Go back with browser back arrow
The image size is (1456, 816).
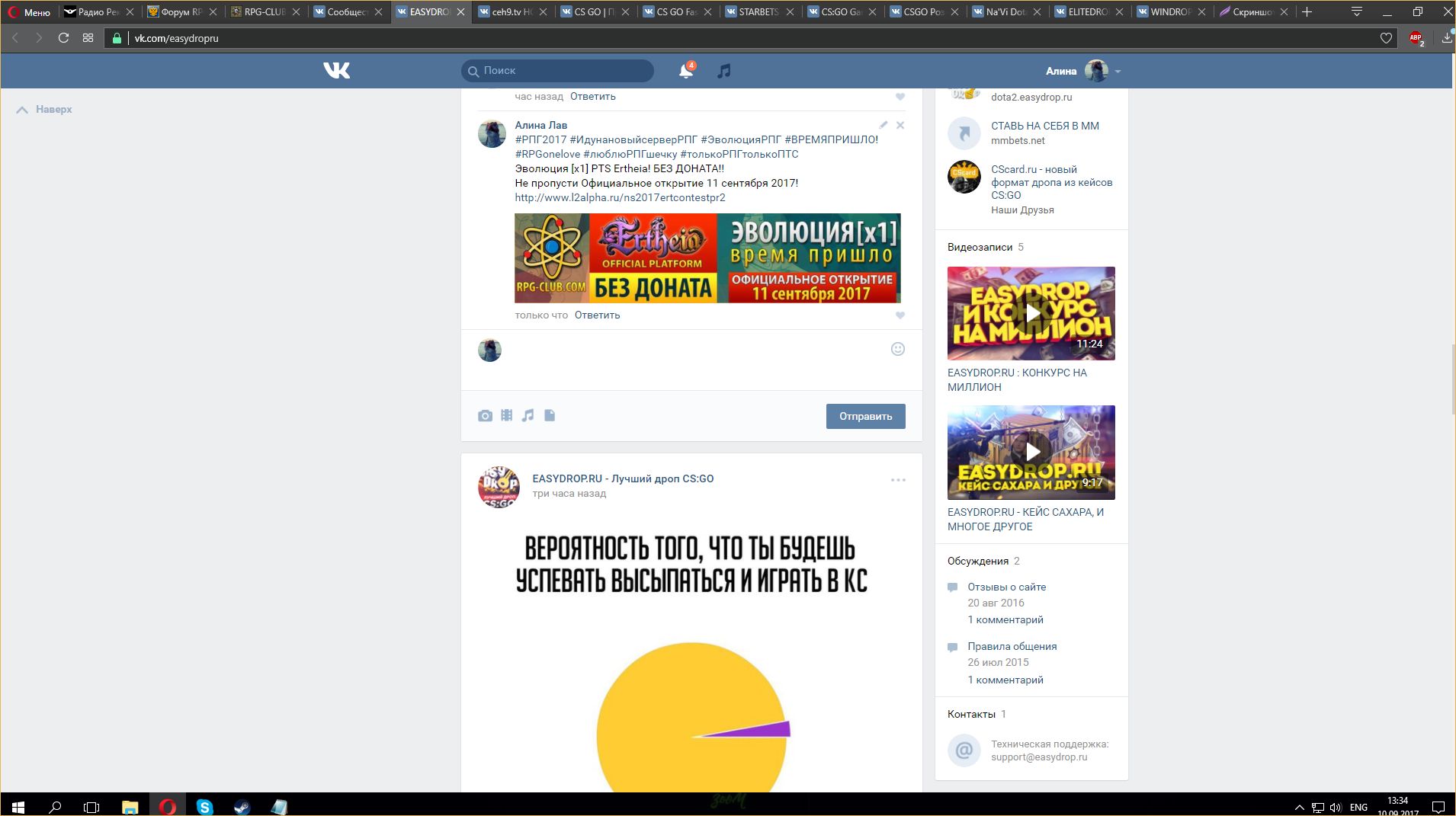point(15,38)
